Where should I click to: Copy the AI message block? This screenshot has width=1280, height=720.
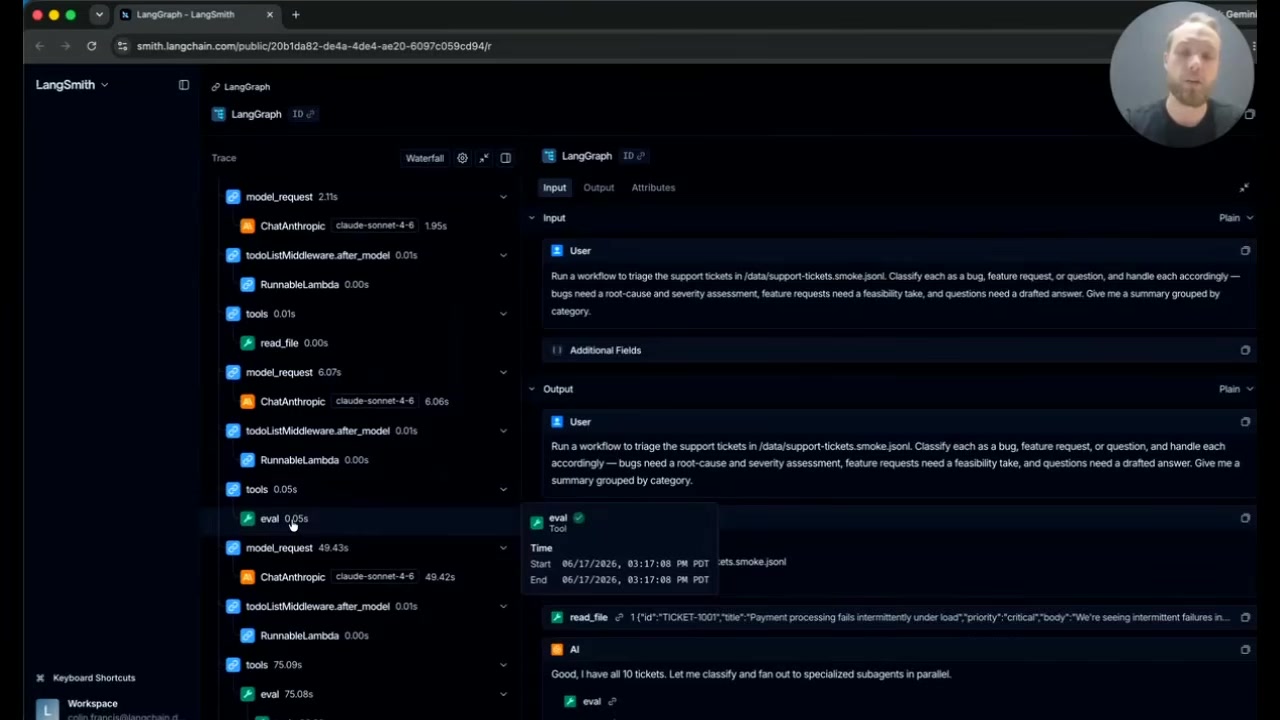click(x=1245, y=650)
